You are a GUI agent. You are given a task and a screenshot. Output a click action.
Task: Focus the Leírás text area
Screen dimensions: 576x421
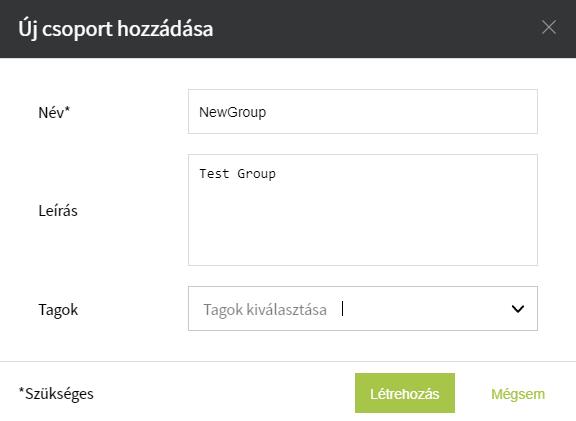click(x=363, y=210)
